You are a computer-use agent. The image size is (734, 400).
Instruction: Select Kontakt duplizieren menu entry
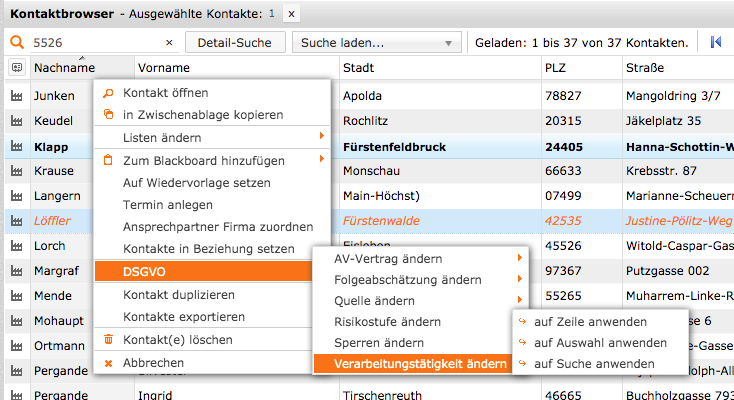pos(179,295)
